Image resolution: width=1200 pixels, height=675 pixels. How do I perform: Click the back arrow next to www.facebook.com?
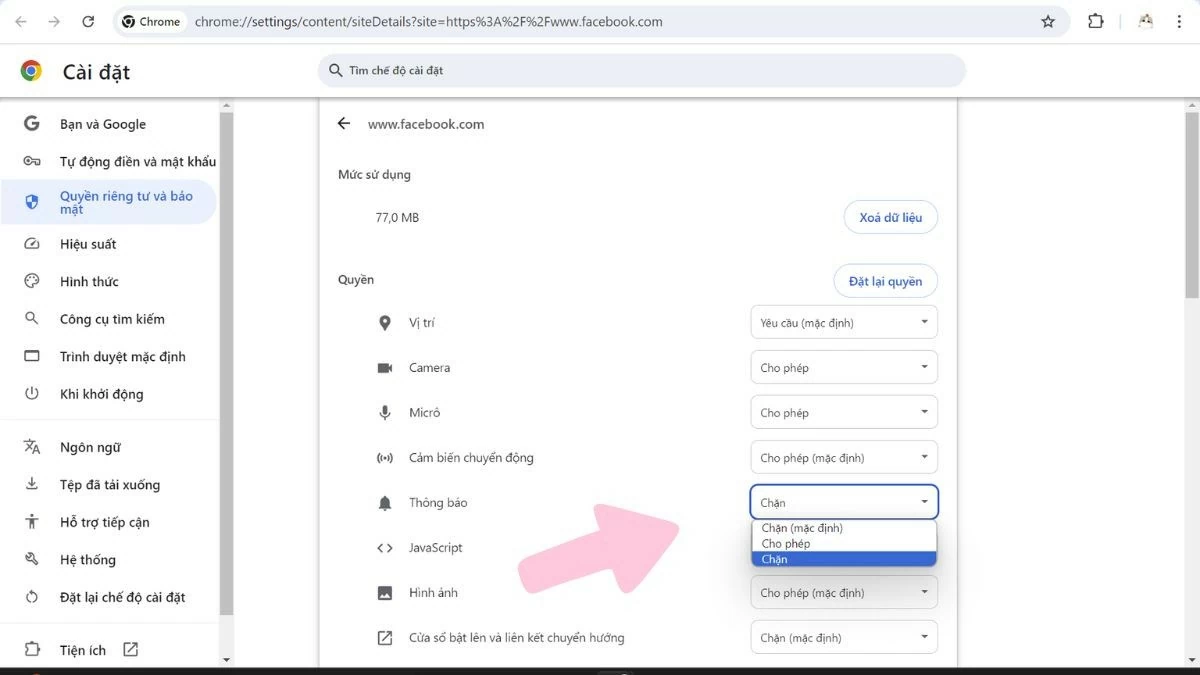(343, 123)
